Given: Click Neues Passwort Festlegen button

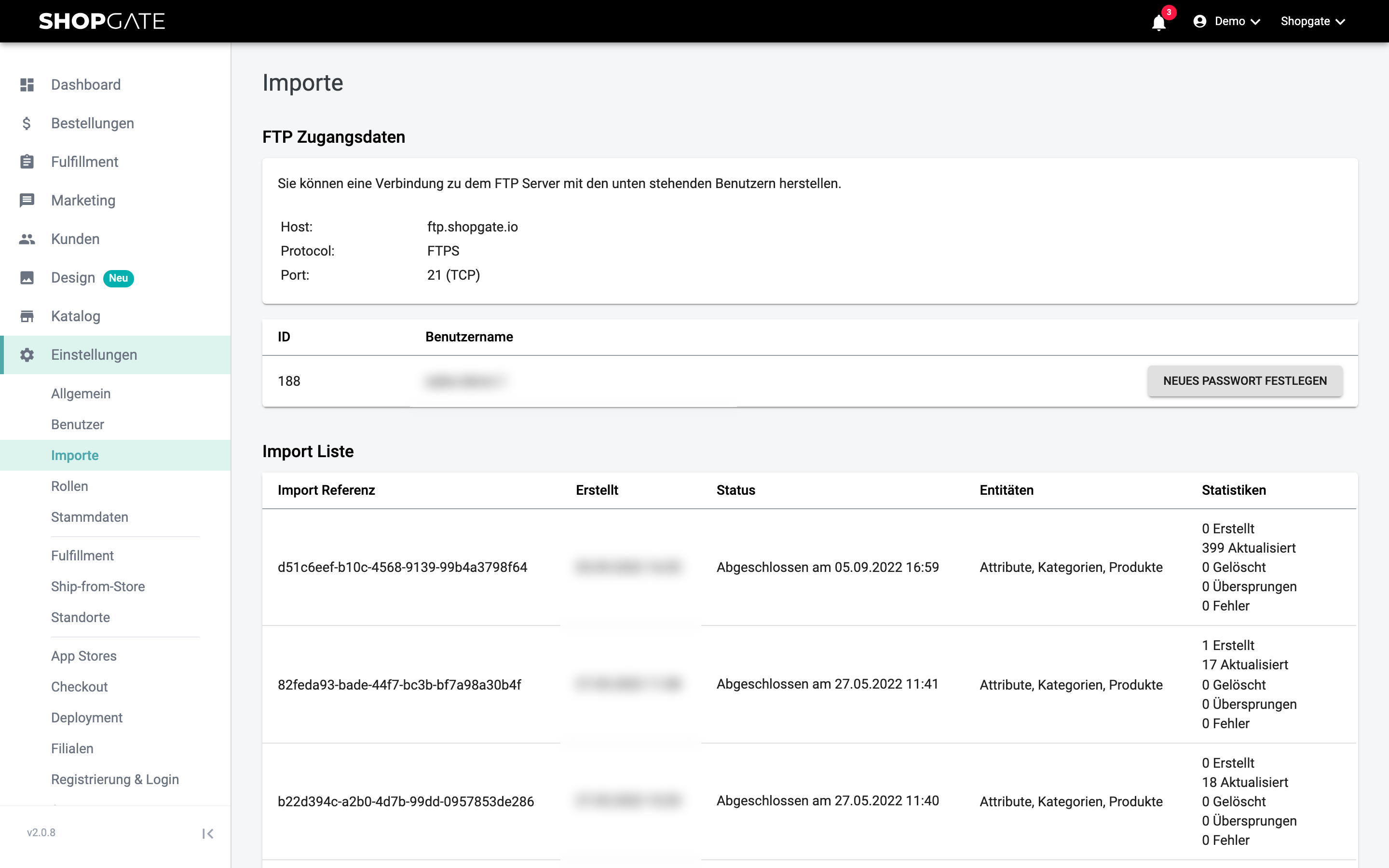Looking at the screenshot, I should coord(1245,381).
